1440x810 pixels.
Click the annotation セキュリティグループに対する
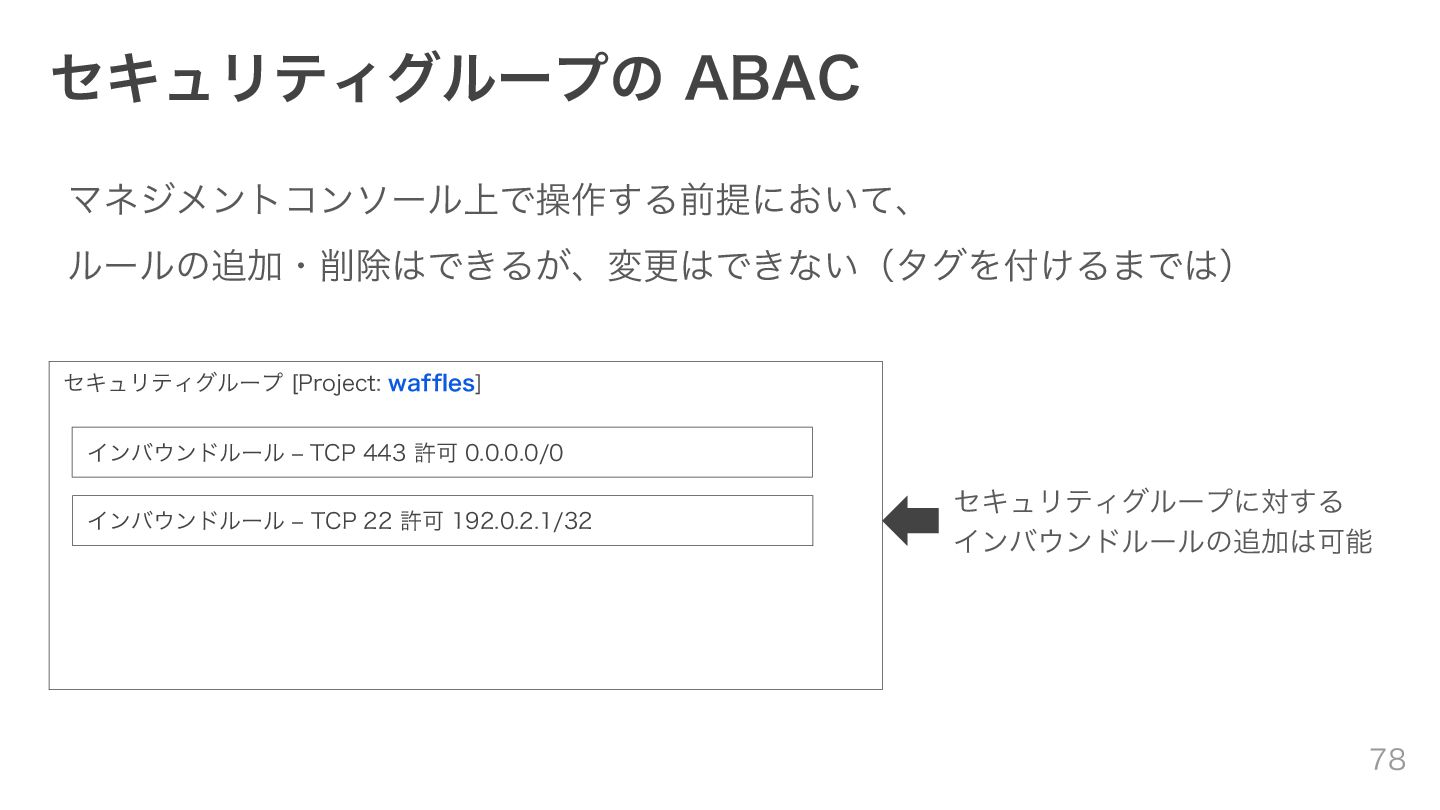(x=1148, y=500)
